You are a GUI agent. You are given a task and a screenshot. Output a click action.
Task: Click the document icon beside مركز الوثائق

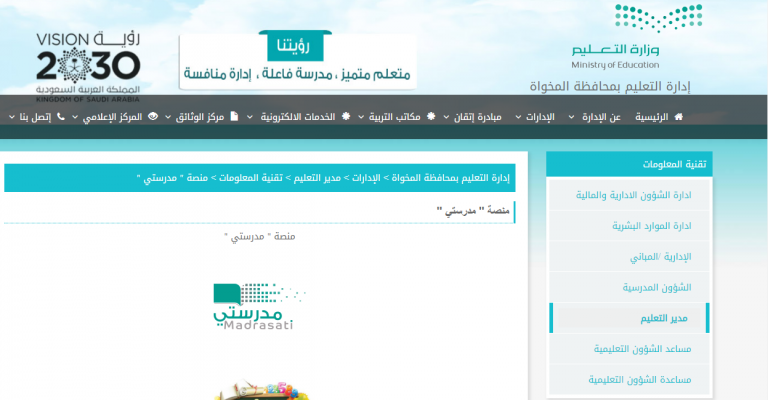(234, 117)
